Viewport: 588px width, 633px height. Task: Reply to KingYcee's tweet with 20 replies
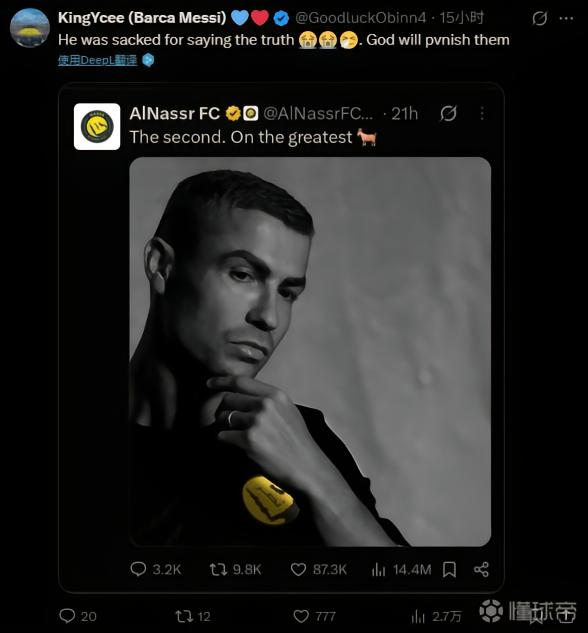[67, 616]
